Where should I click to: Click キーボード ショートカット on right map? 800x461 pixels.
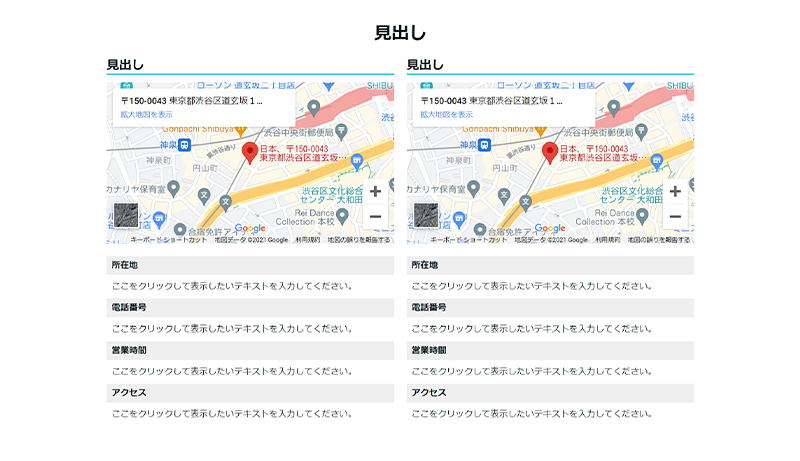468,240
